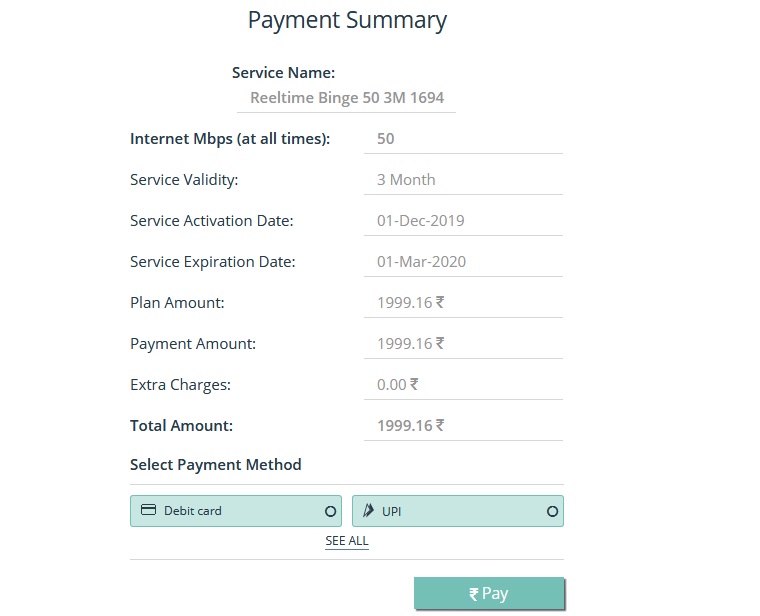The image size is (760, 616).
Task: Click Service Validity 3 Month field
Action: click(x=464, y=180)
